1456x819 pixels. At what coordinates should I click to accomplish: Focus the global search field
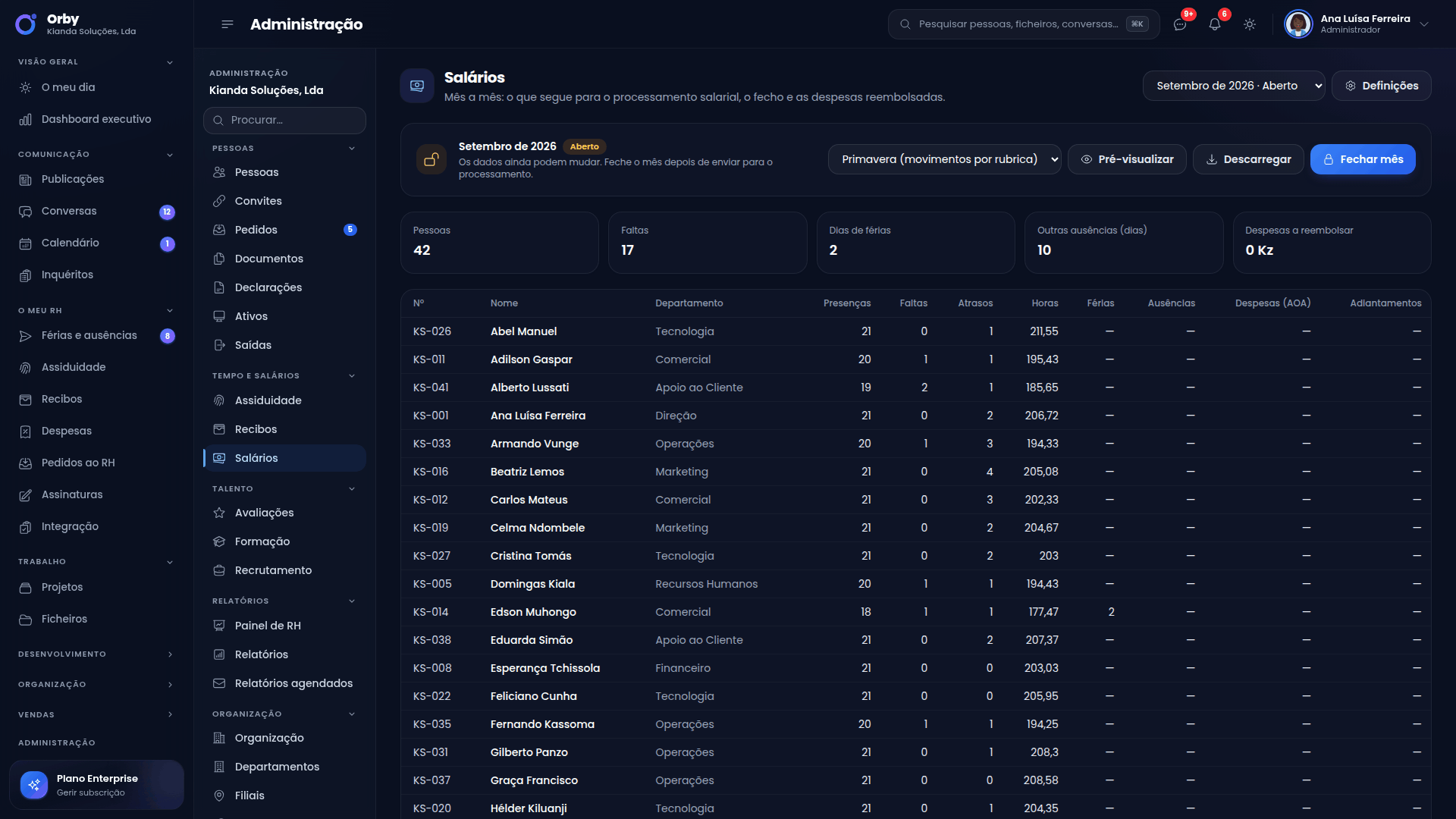[x=1023, y=24]
